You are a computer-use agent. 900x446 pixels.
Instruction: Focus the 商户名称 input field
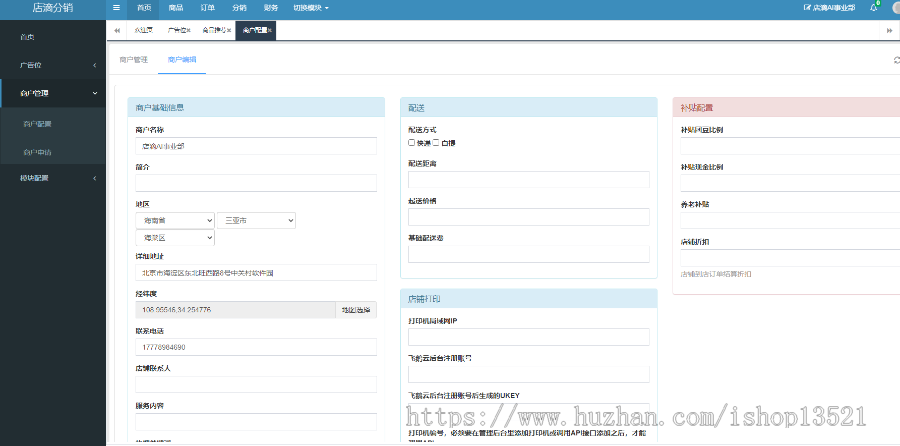pos(256,146)
